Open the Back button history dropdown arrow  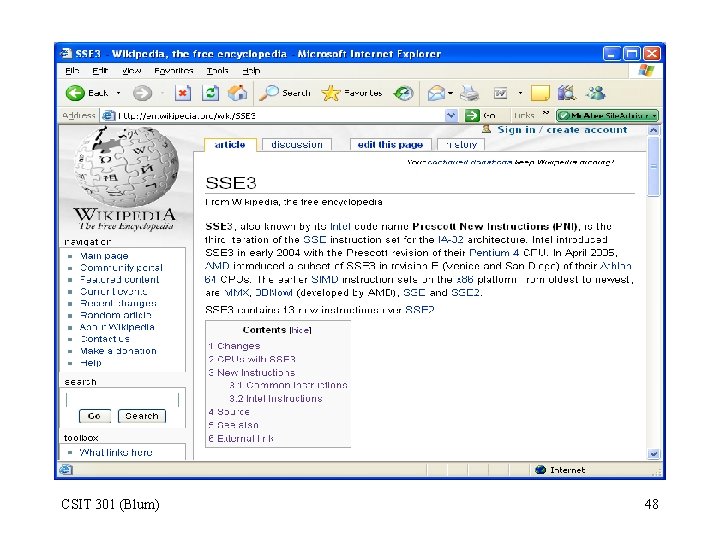tap(118, 93)
